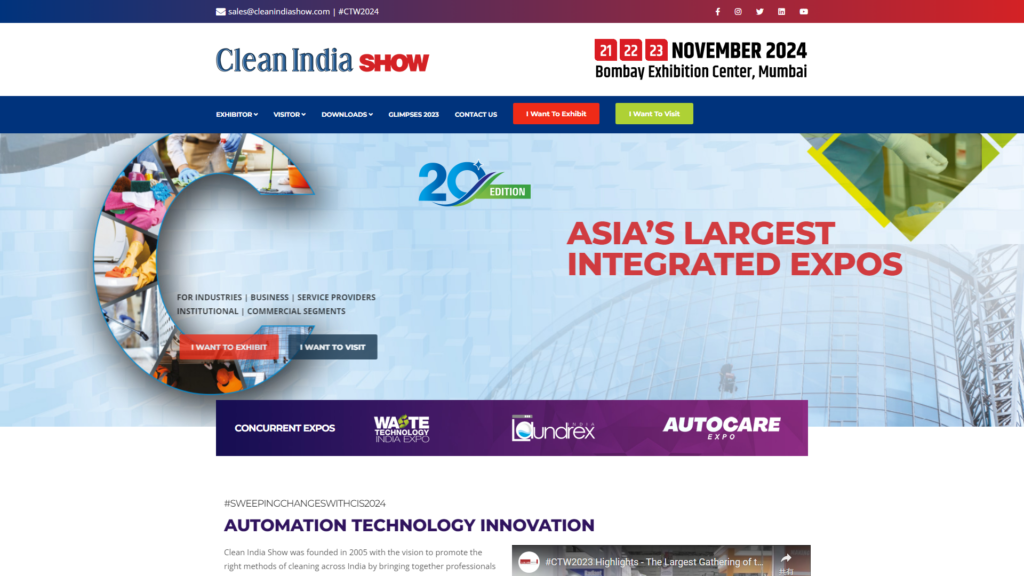Image resolution: width=1024 pixels, height=576 pixels.
Task: Click Asia's Largest Integrated Expos headline
Action: point(734,249)
